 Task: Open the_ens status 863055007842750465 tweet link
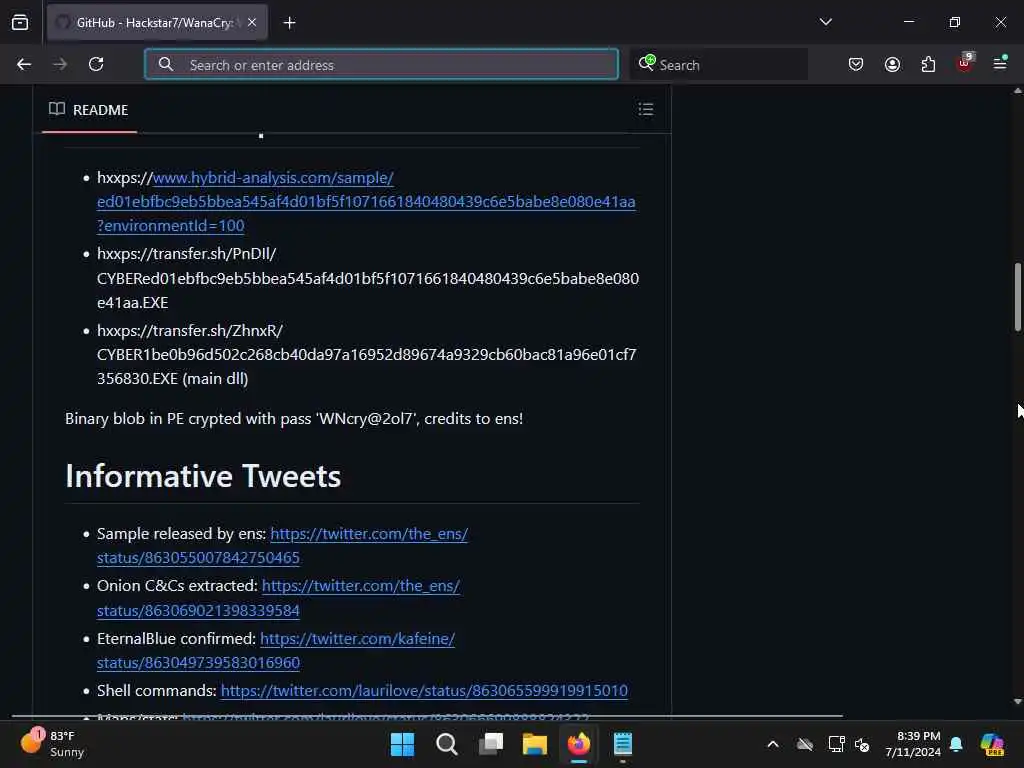pyautogui.click(x=282, y=545)
